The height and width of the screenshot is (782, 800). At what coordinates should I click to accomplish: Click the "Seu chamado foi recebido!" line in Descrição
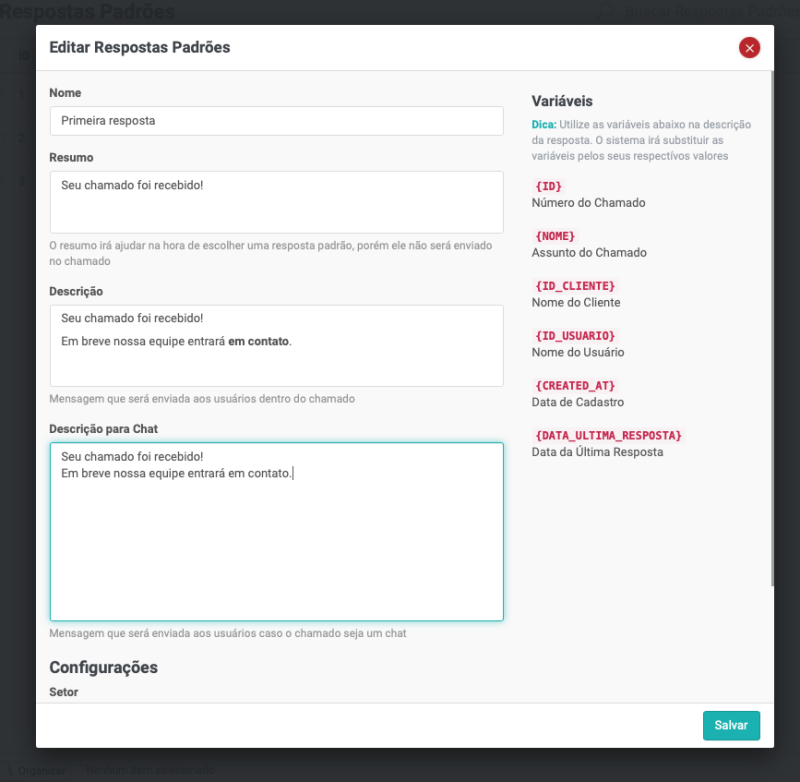132,318
